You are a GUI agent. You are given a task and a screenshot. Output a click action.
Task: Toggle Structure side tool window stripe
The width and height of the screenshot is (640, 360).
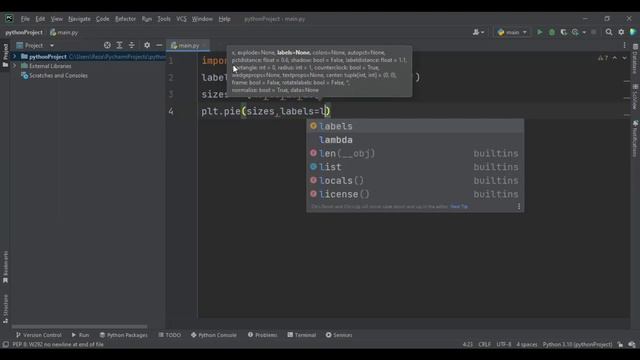point(5,309)
